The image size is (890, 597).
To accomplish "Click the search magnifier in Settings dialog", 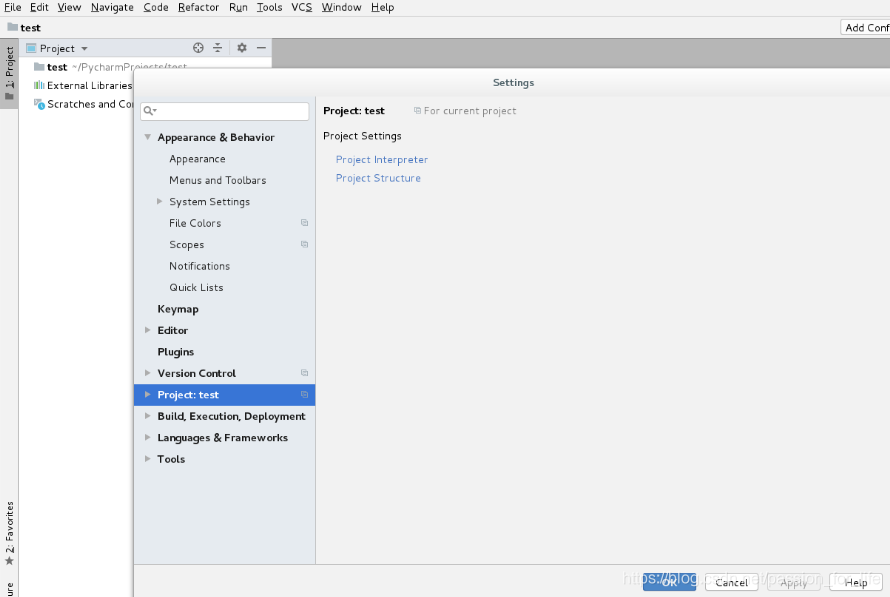I will pos(148,110).
